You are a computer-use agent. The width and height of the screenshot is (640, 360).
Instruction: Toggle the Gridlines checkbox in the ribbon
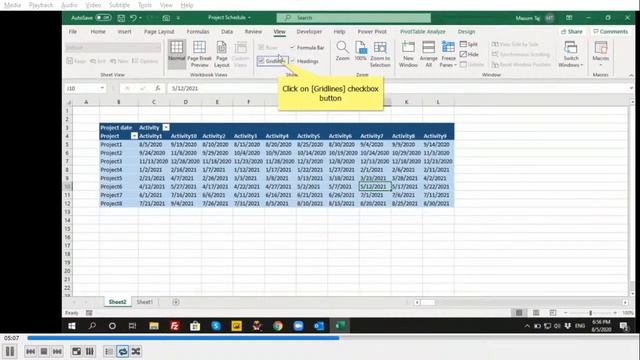coord(261,61)
